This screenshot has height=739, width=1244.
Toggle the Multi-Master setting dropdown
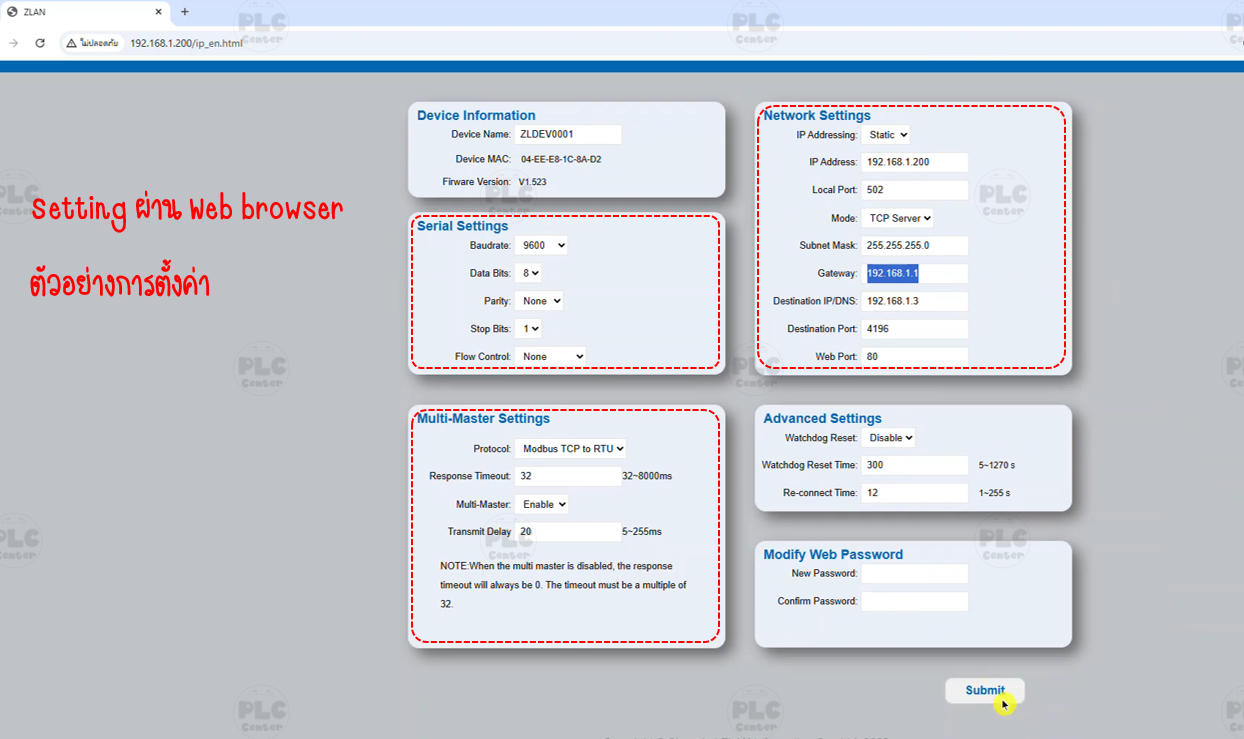(543, 504)
